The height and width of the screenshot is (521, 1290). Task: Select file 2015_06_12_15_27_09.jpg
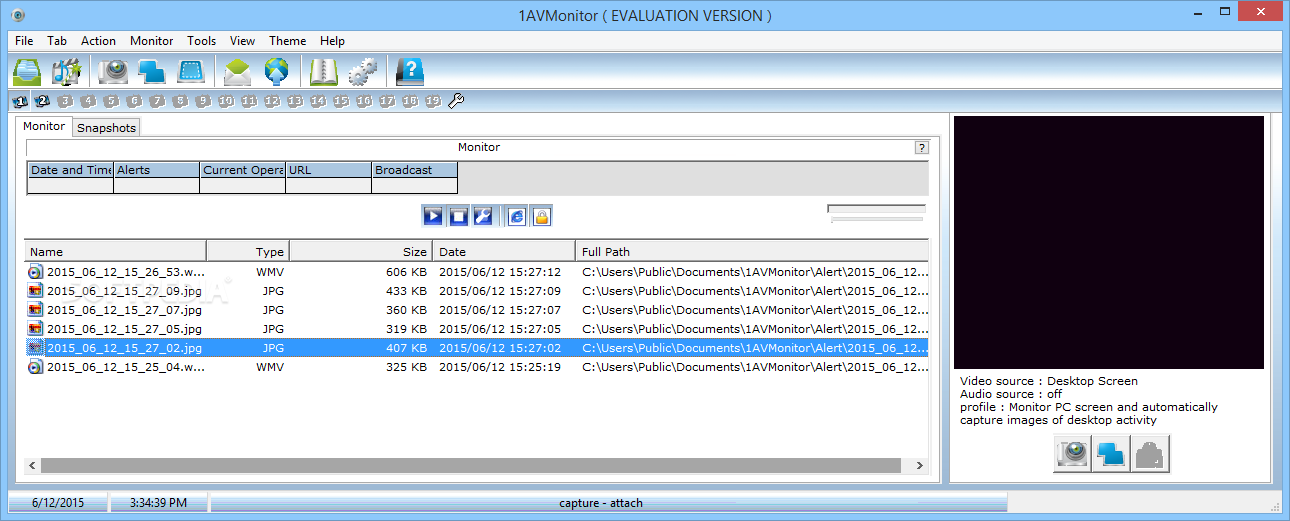[477, 290]
